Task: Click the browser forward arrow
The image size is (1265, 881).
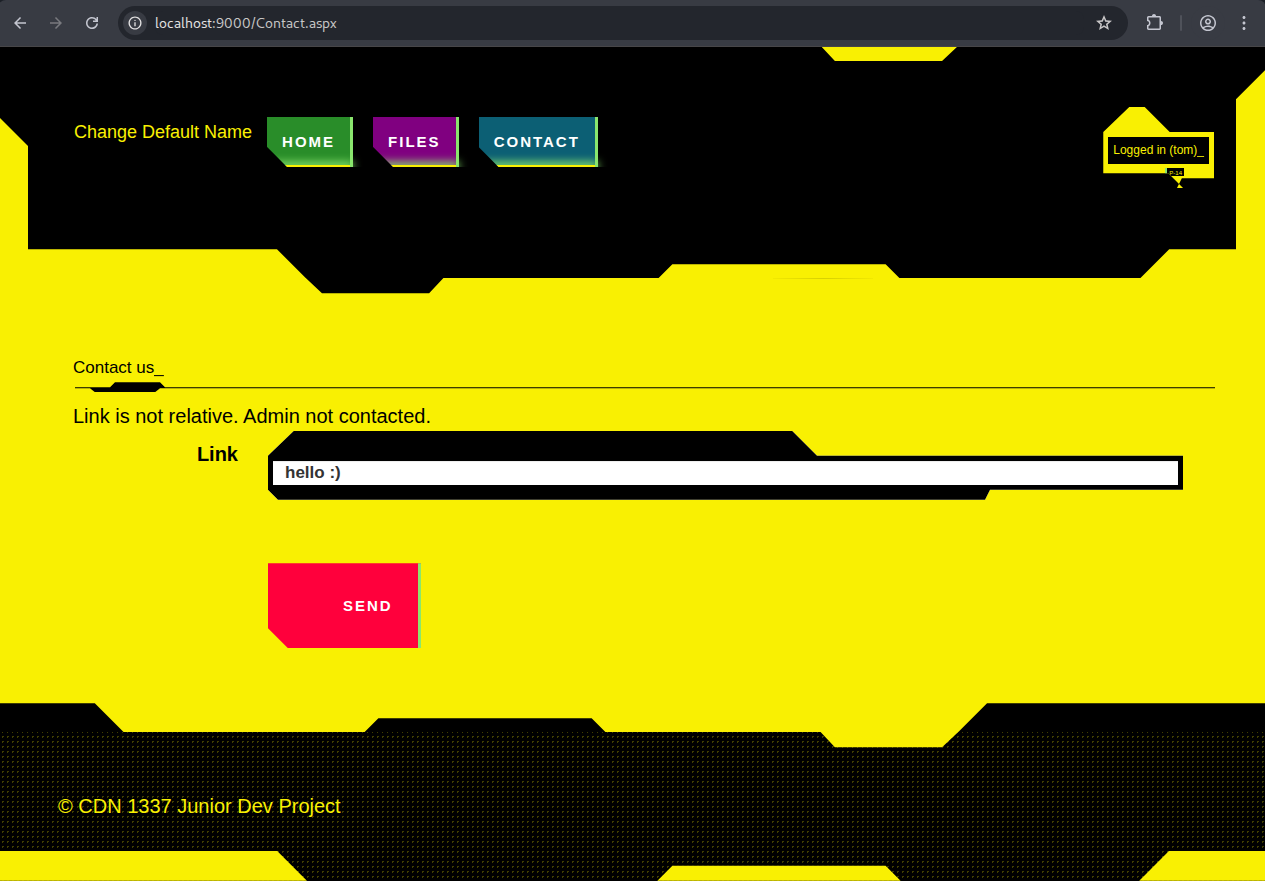Action: tap(56, 23)
